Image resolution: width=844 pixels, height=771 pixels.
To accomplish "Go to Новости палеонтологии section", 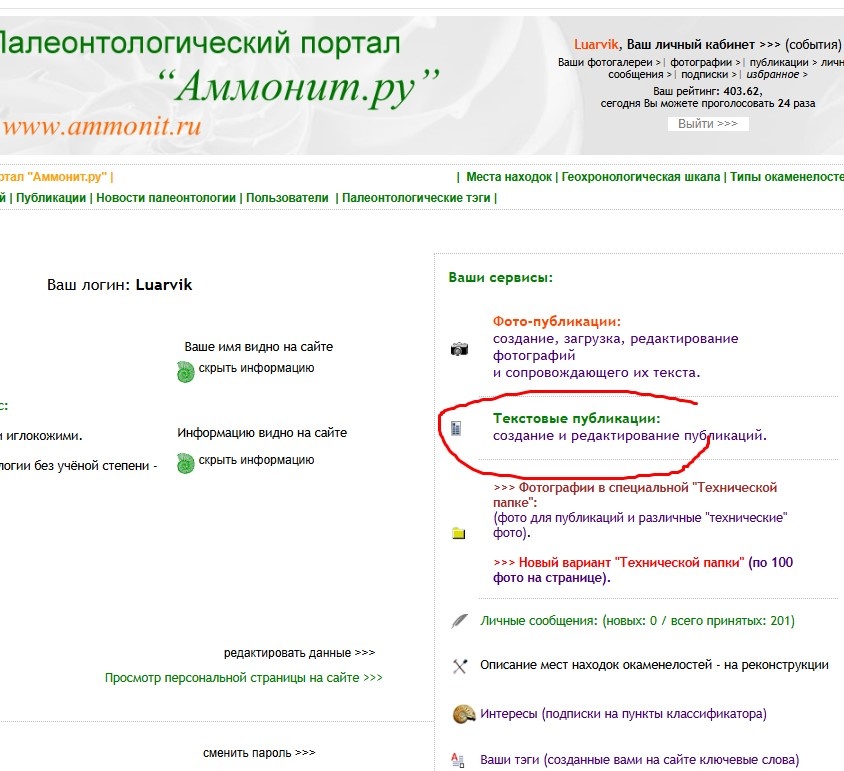I will tap(166, 198).
